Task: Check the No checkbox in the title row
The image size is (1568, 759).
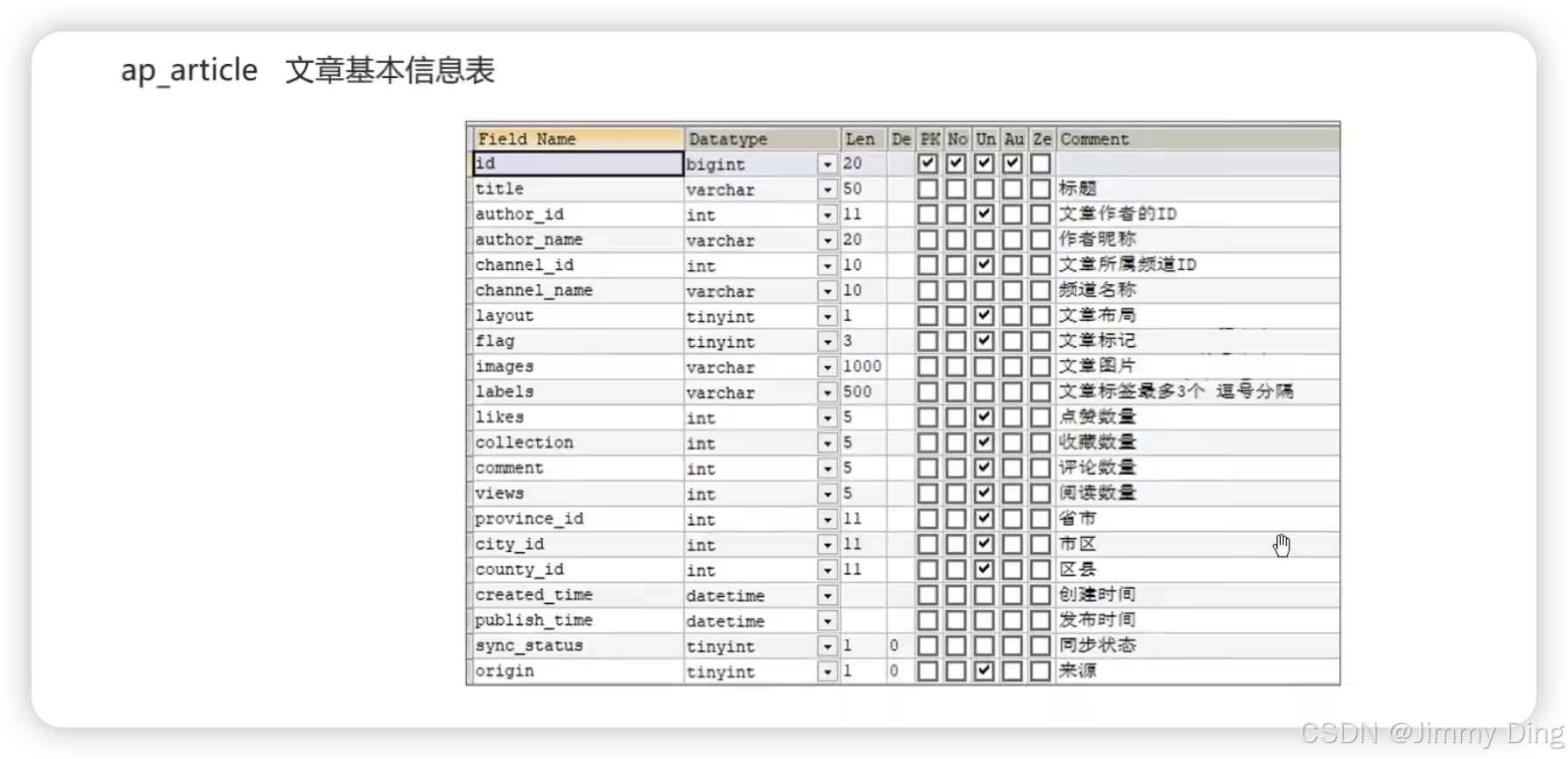Action: (x=957, y=188)
